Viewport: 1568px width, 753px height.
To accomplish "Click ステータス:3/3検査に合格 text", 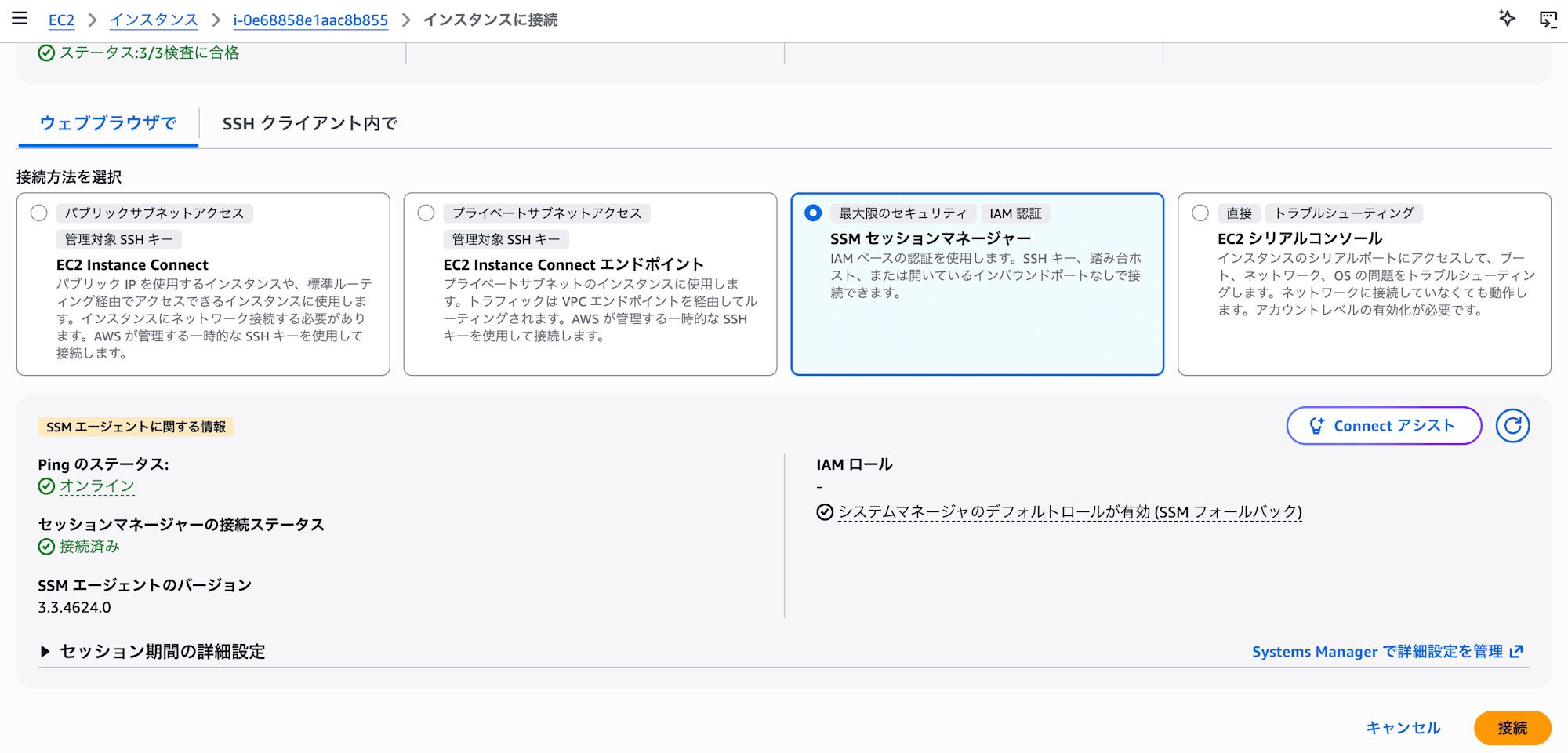I will [x=150, y=53].
